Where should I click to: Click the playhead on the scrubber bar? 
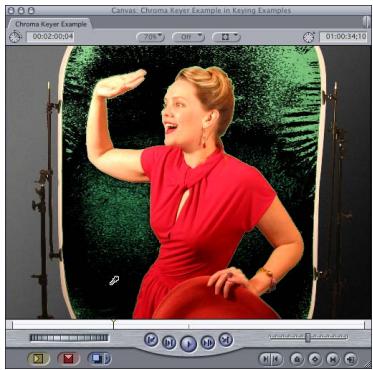pyautogui.click(x=113, y=324)
